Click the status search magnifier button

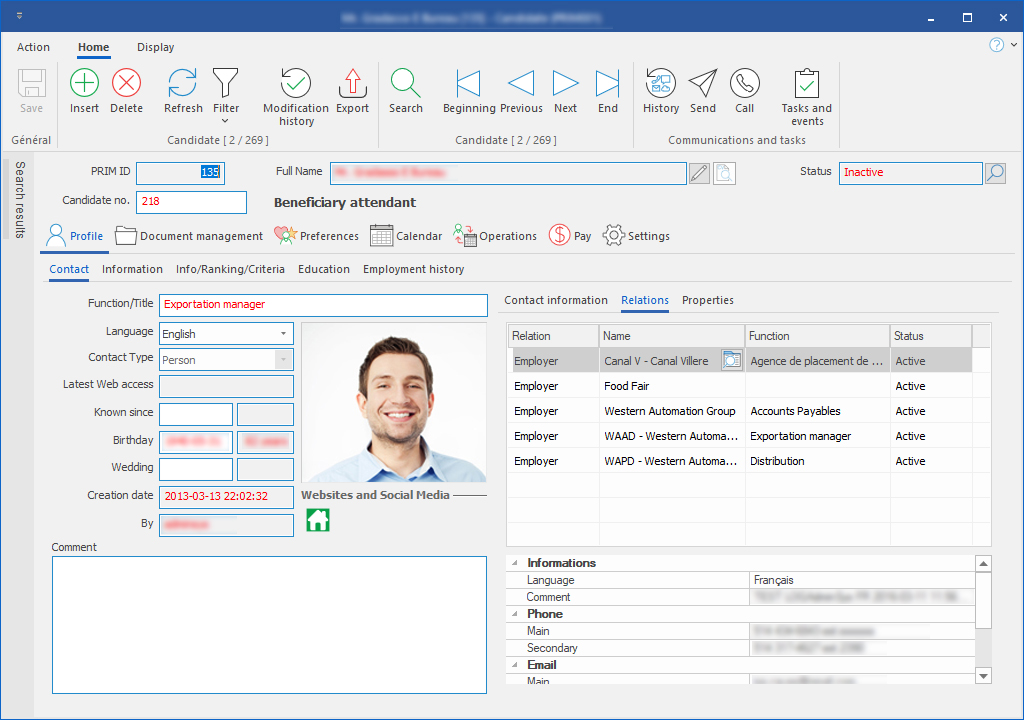[995, 173]
